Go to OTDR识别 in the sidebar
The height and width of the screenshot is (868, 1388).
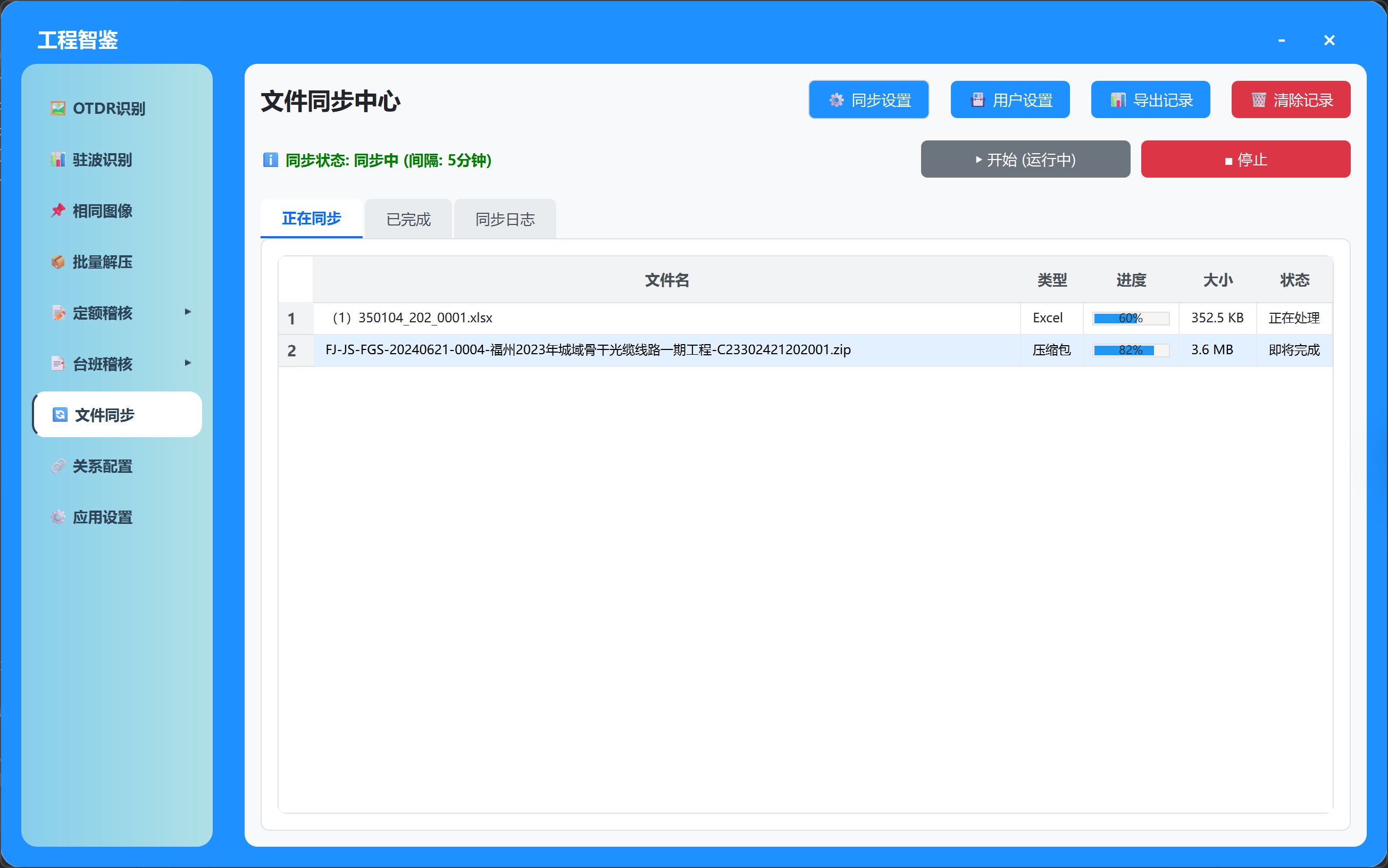click(117, 108)
